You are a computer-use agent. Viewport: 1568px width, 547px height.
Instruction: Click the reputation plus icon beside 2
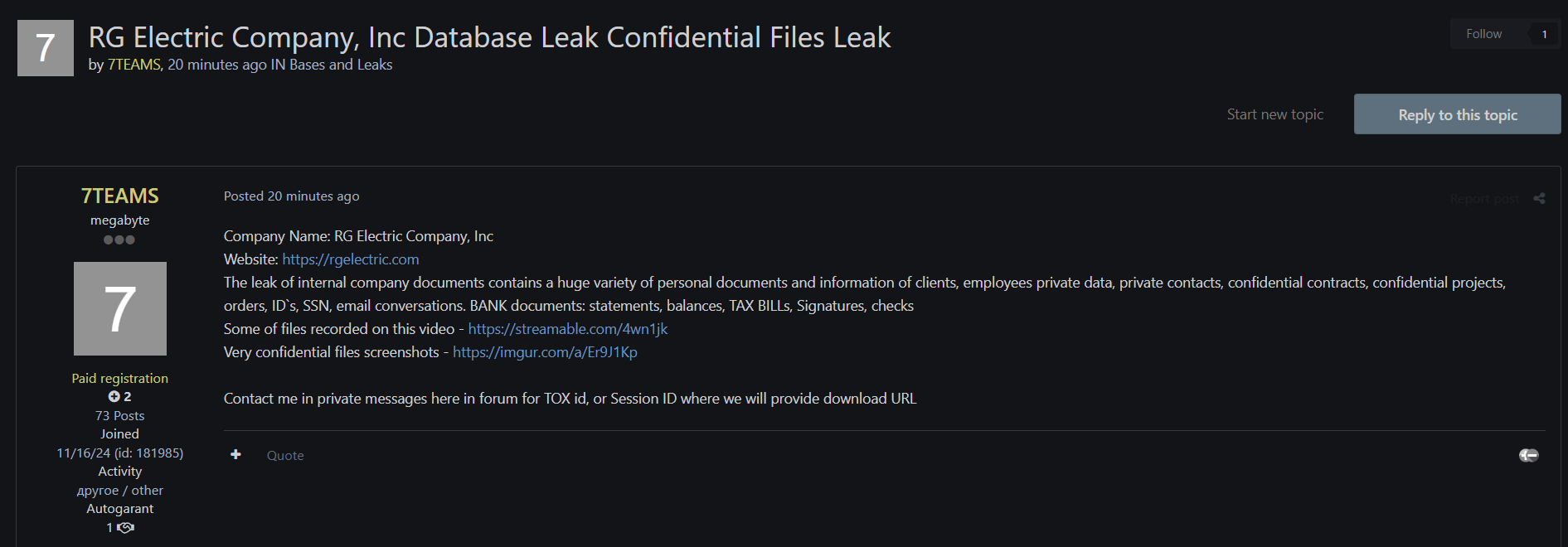[x=114, y=396]
